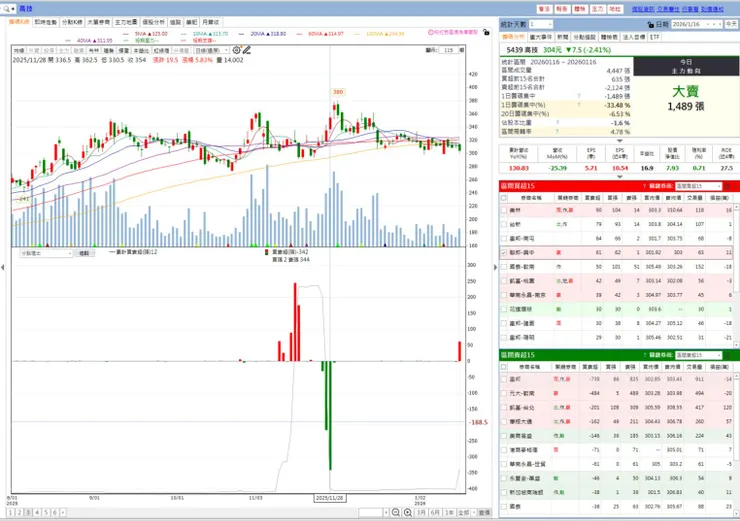Screen dimensions: 740x521
Task: Click the 380 price label on the chart
Action: pos(338,92)
